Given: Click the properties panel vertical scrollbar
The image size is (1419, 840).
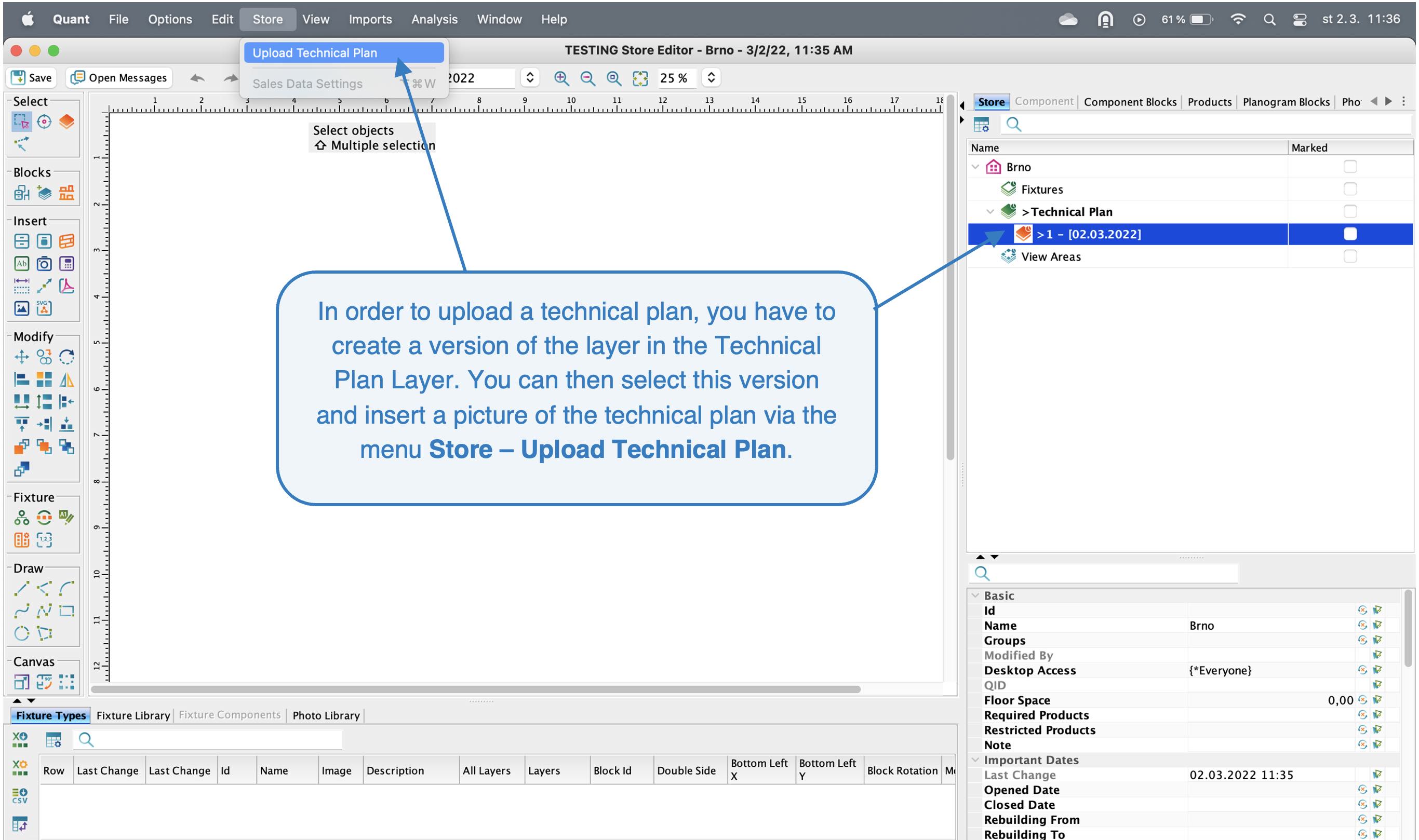Looking at the screenshot, I should [1409, 628].
